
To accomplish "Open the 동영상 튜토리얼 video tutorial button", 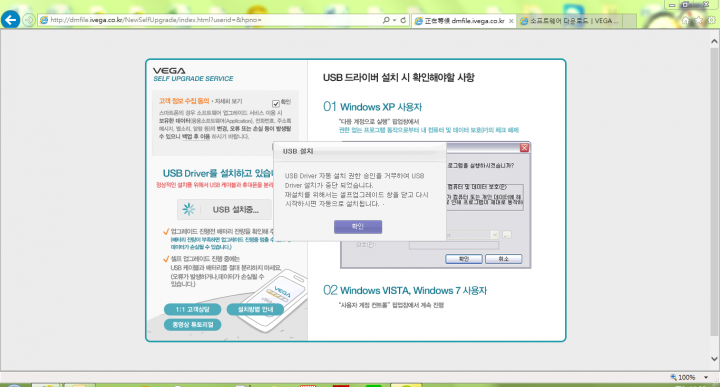I will click(192, 325).
